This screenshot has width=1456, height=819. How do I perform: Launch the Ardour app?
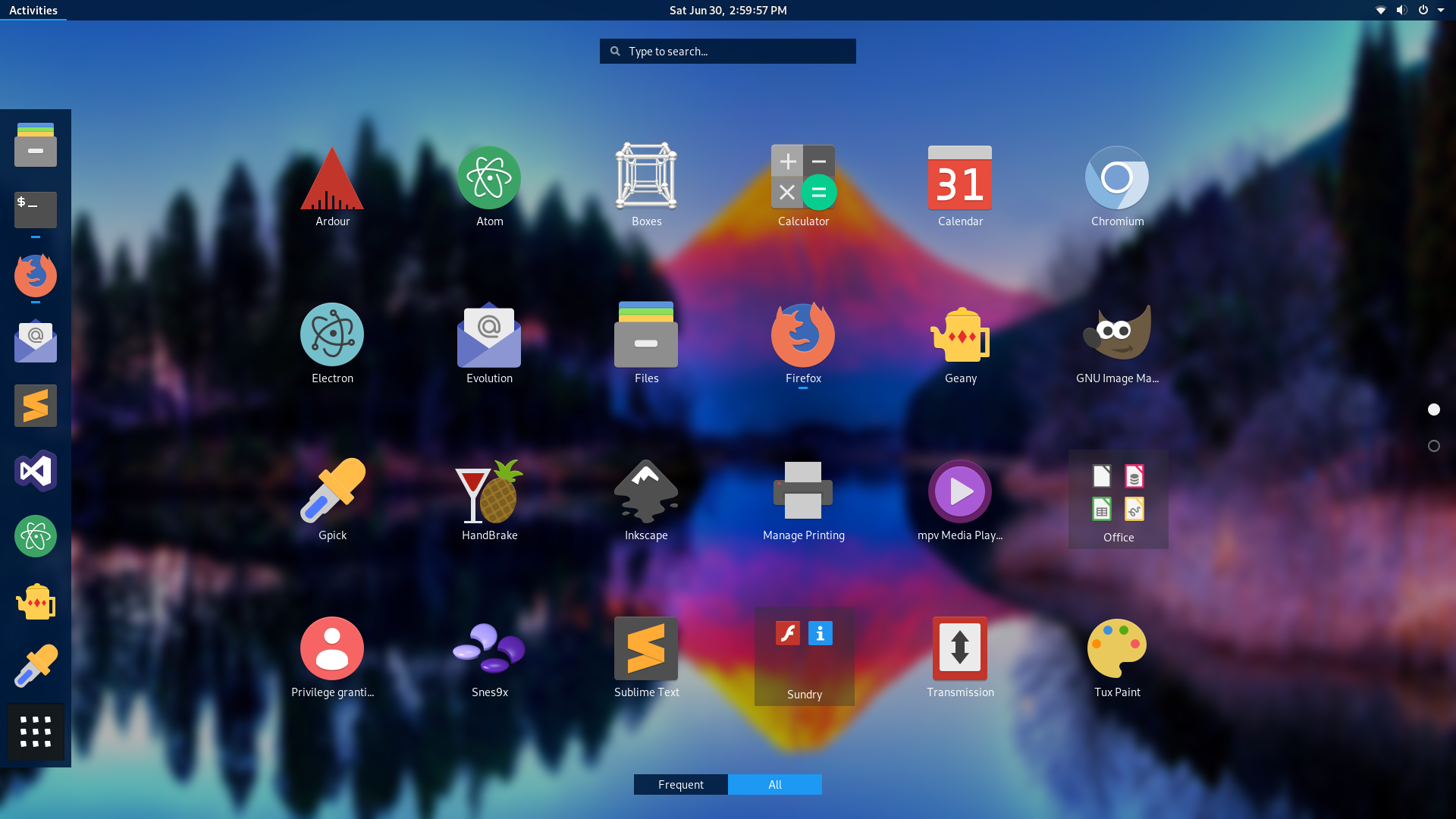click(x=332, y=187)
